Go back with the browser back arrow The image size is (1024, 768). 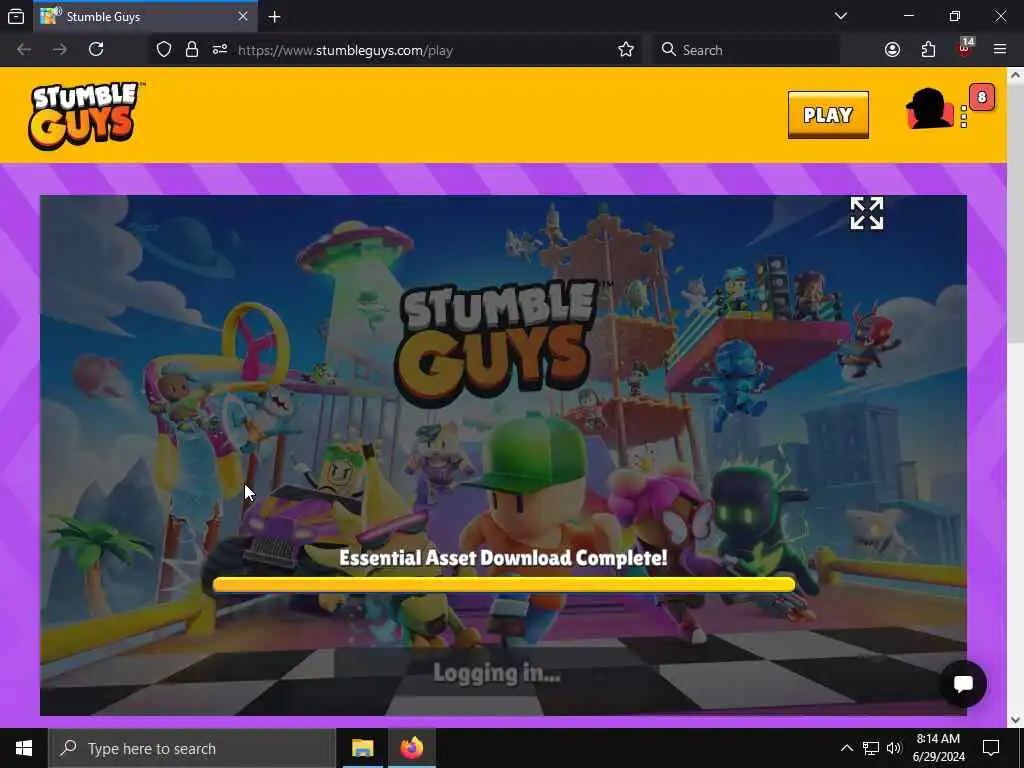tap(24, 49)
